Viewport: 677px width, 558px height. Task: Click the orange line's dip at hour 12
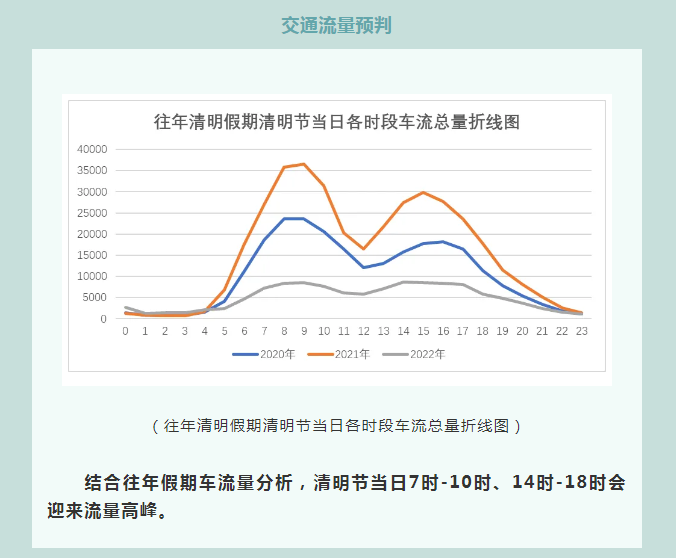pos(363,248)
